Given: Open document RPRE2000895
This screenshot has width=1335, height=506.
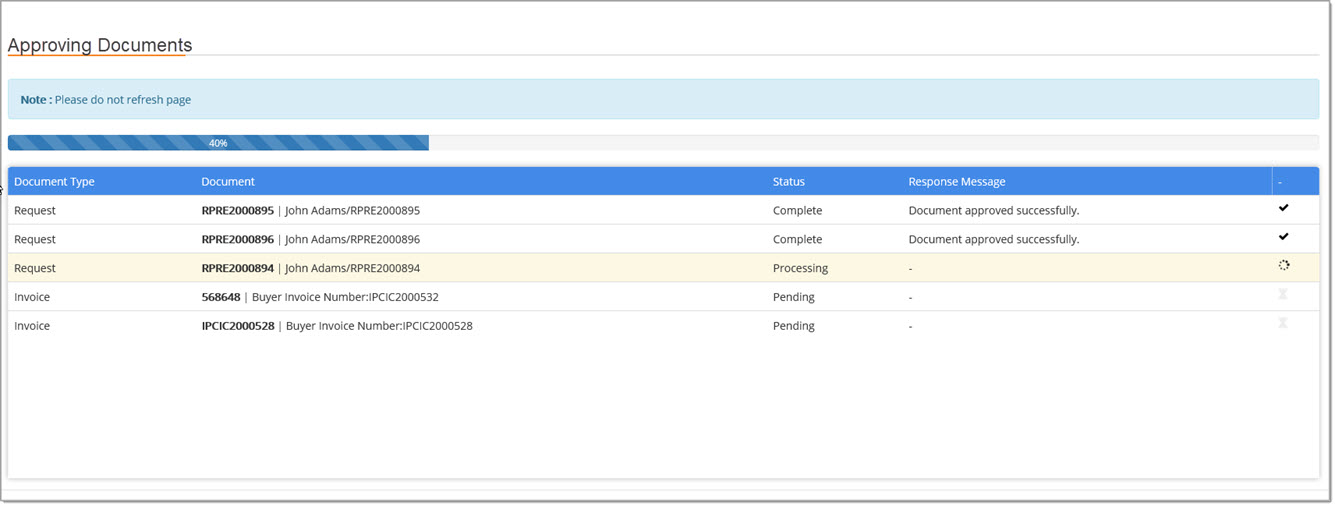Looking at the screenshot, I should point(237,211).
